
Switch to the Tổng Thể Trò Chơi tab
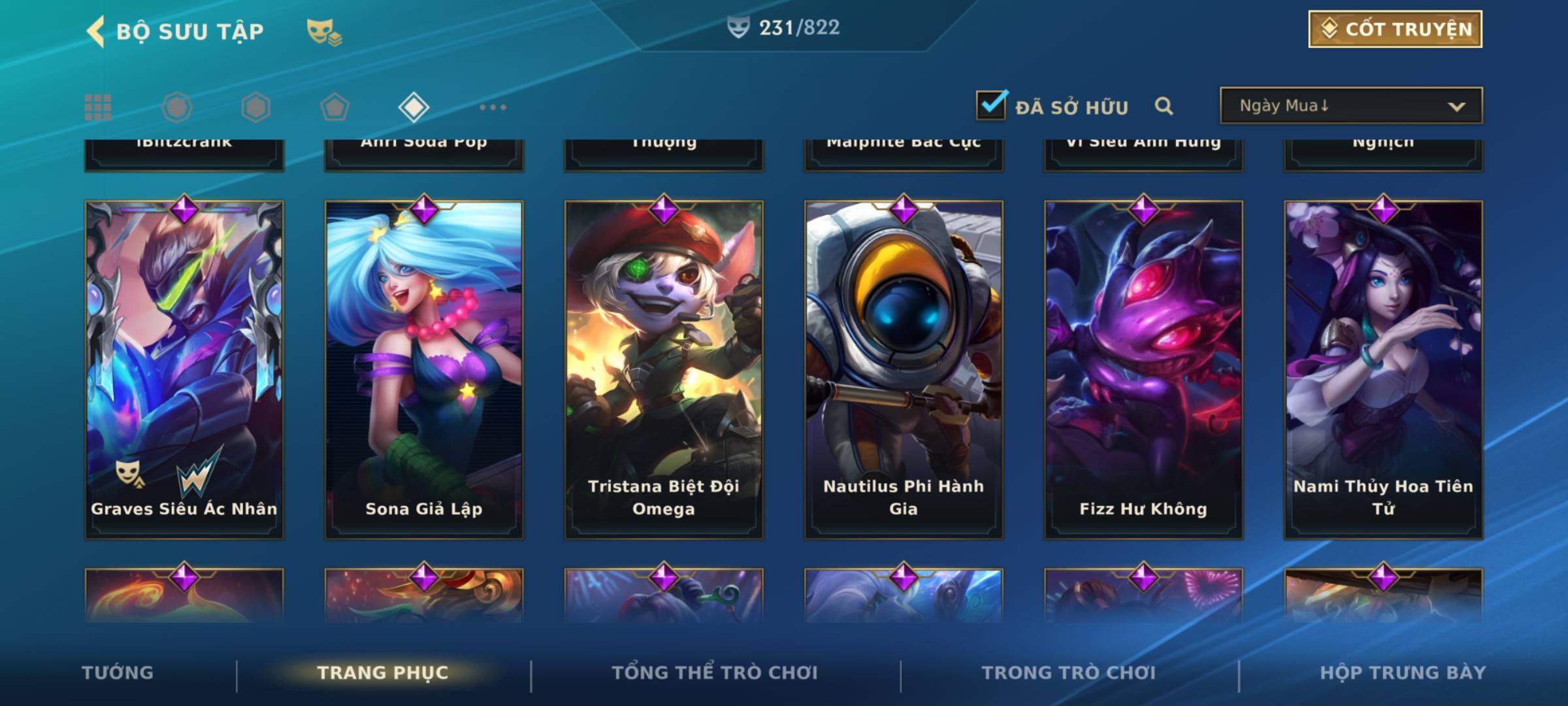click(x=715, y=673)
